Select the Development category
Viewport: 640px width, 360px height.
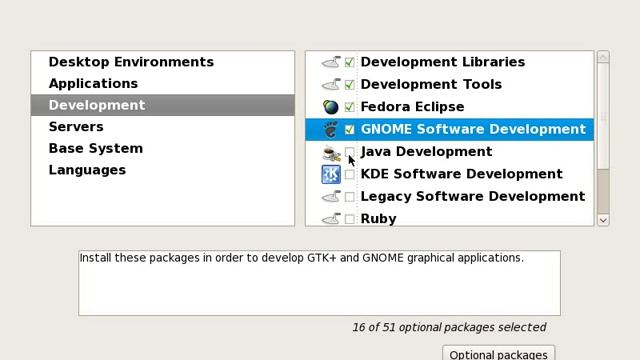162,105
